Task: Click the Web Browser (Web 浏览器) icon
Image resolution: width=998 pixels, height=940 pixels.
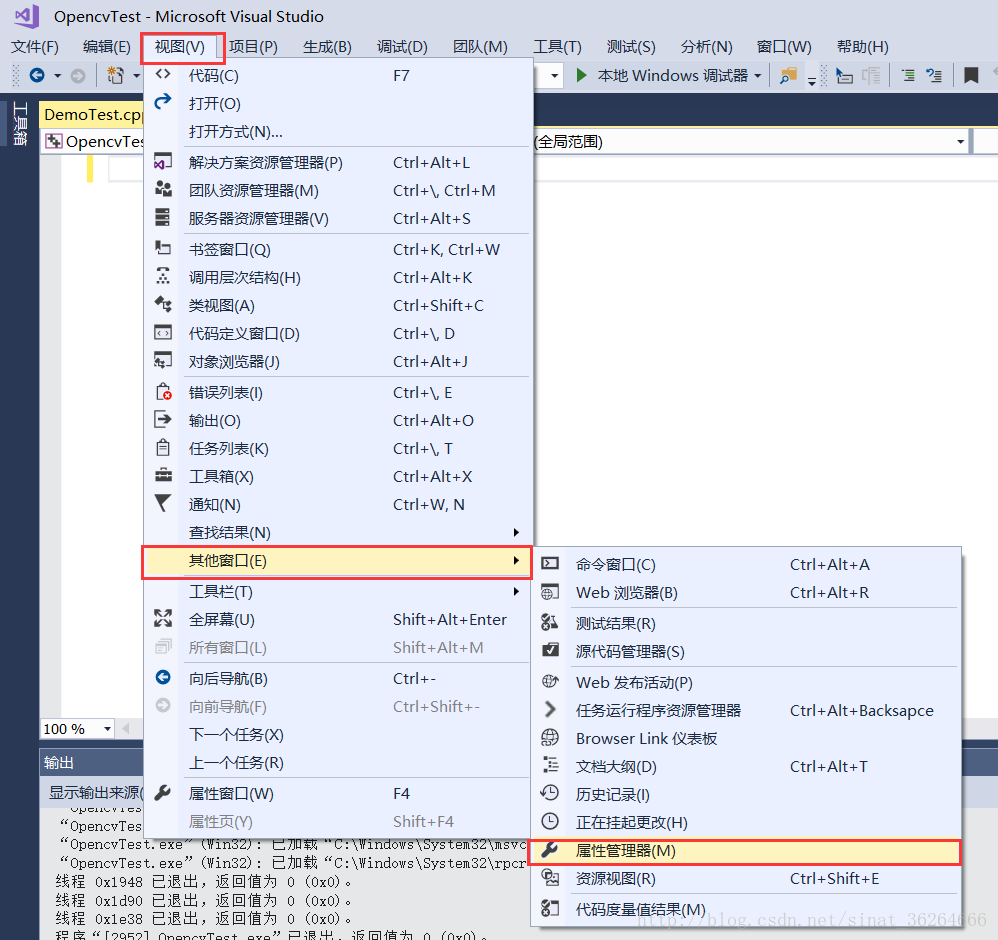Action: (x=550, y=592)
